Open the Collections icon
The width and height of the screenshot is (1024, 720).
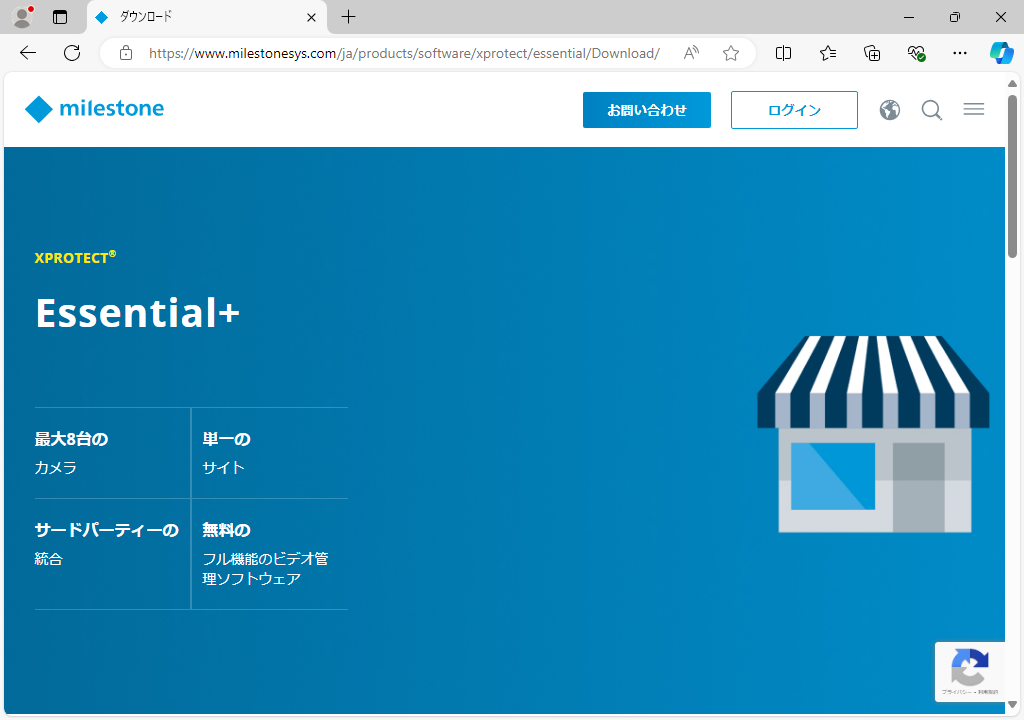[872, 53]
